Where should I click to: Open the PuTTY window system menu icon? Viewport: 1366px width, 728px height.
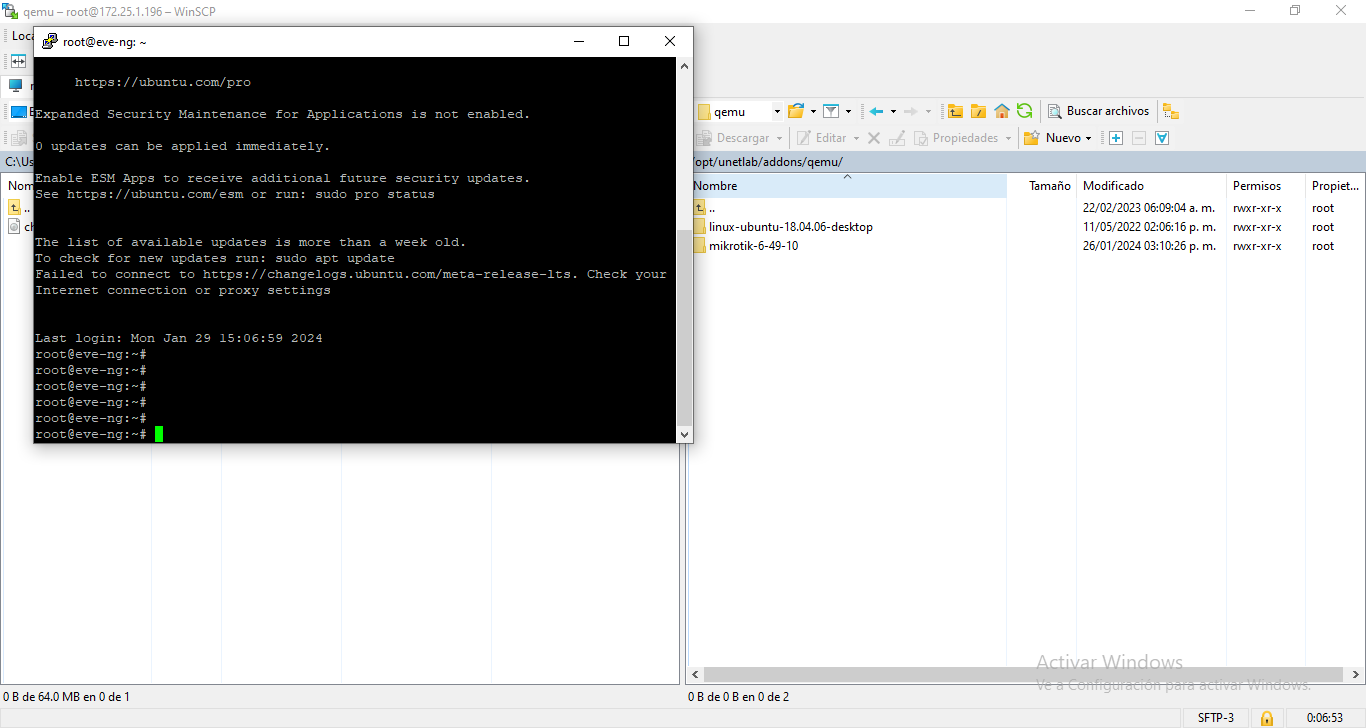click(49, 41)
